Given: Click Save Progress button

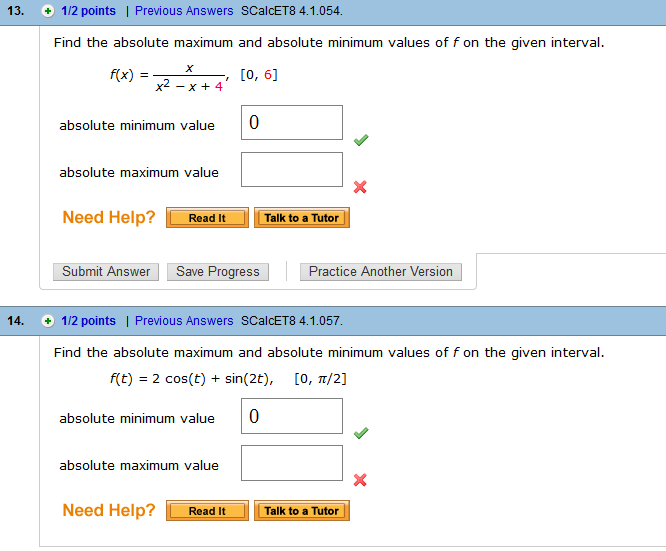Looking at the screenshot, I should [218, 272].
